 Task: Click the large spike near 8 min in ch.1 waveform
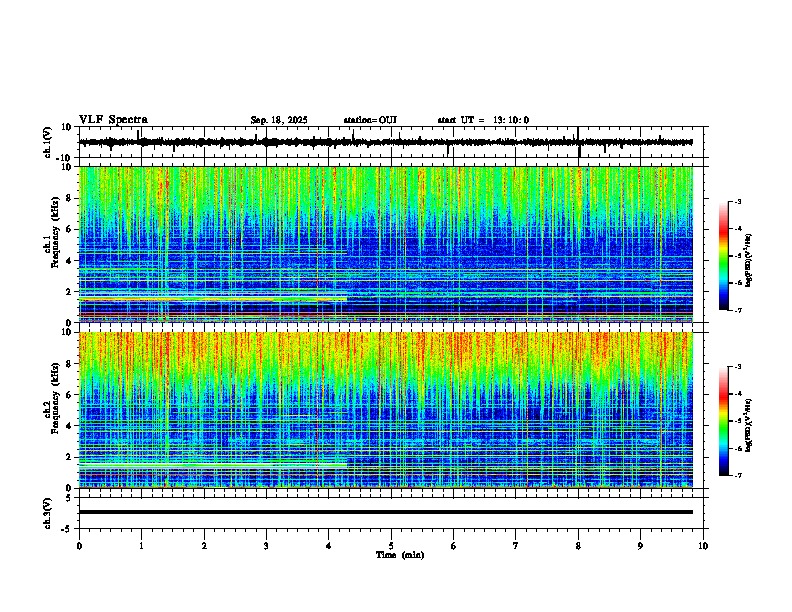[x=579, y=142]
